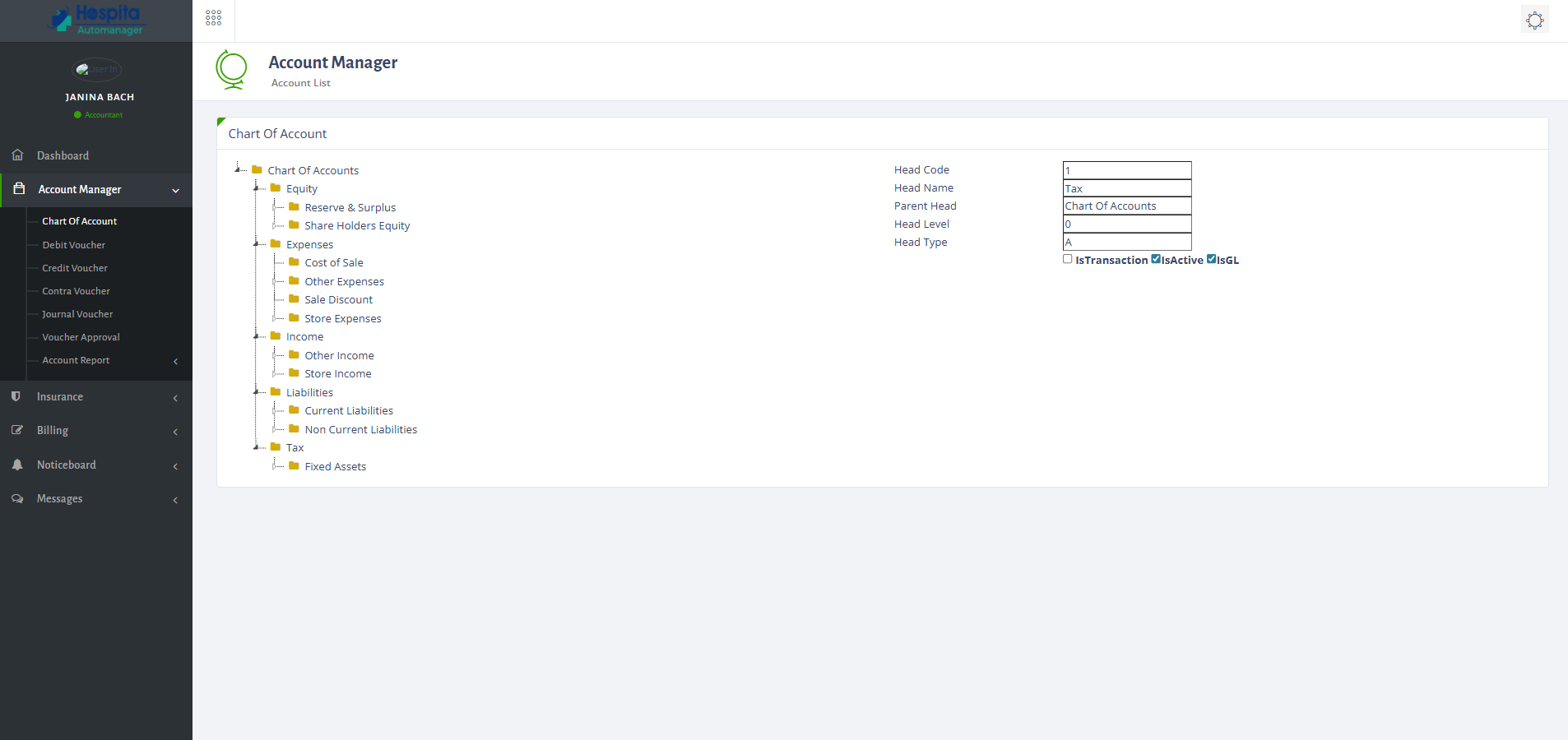The width and height of the screenshot is (1568, 740).
Task: Click the Messages chat icon in sidebar
Action: click(x=17, y=498)
